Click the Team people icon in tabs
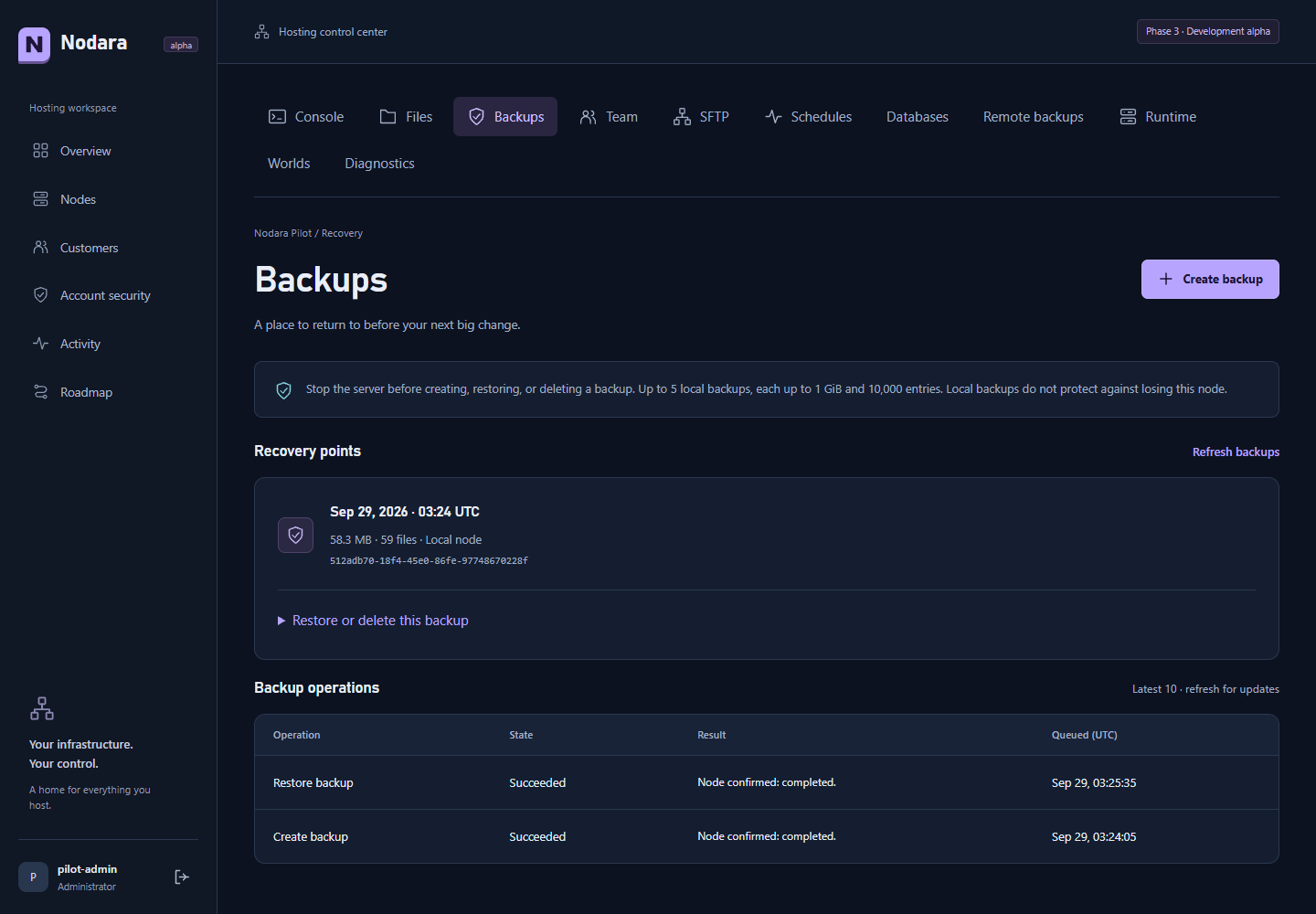 coord(589,117)
